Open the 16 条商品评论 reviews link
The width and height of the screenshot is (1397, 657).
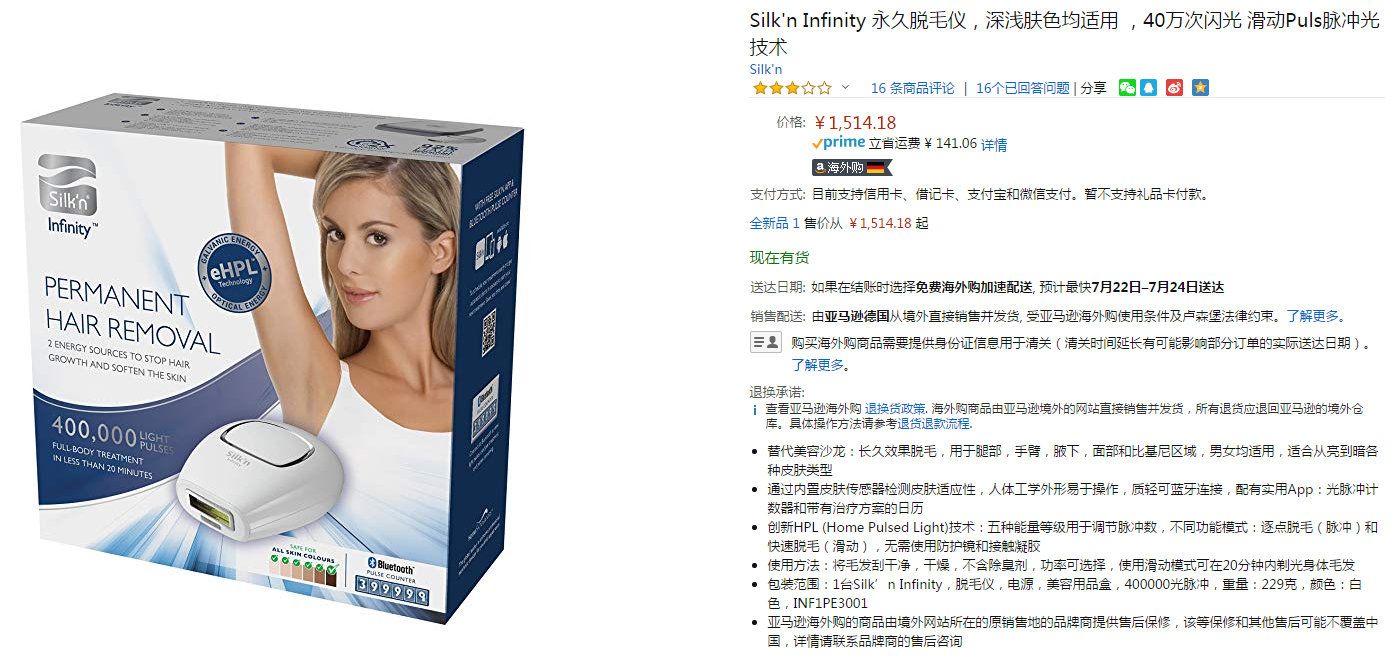click(x=912, y=88)
